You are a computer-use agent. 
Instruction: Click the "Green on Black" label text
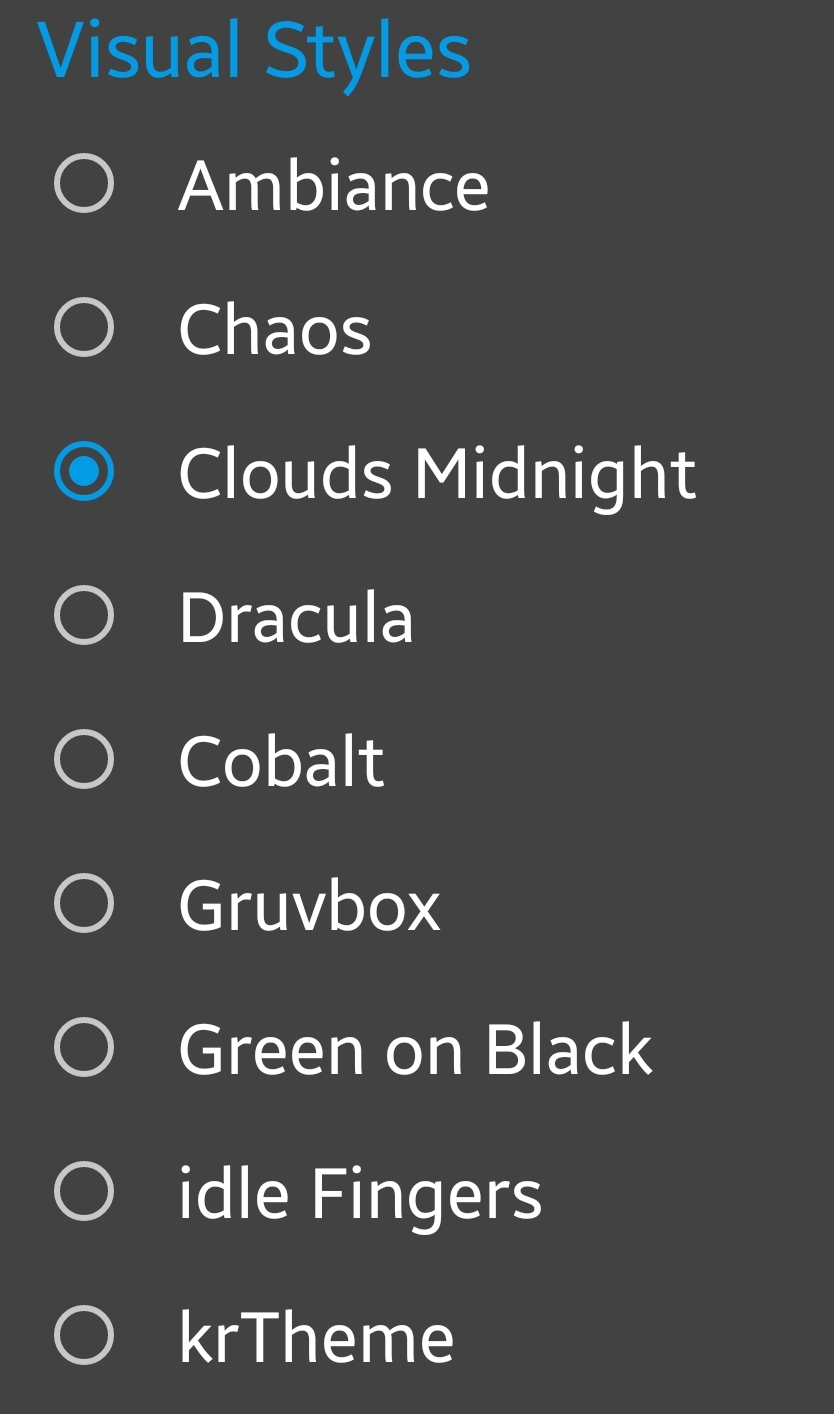click(415, 1049)
